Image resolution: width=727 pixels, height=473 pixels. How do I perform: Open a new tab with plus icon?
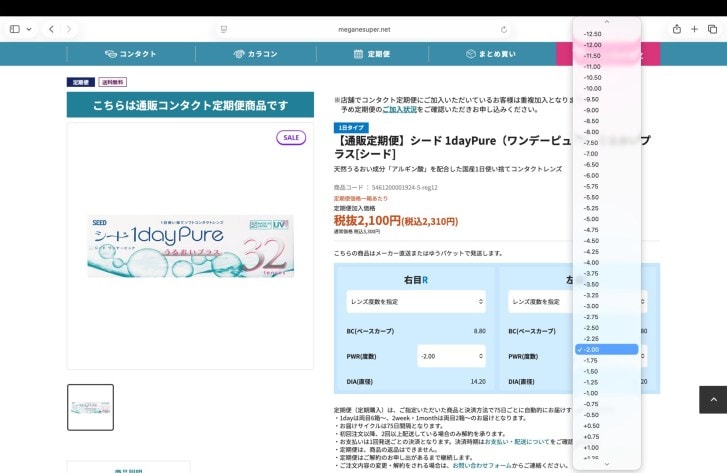point(695,29)
